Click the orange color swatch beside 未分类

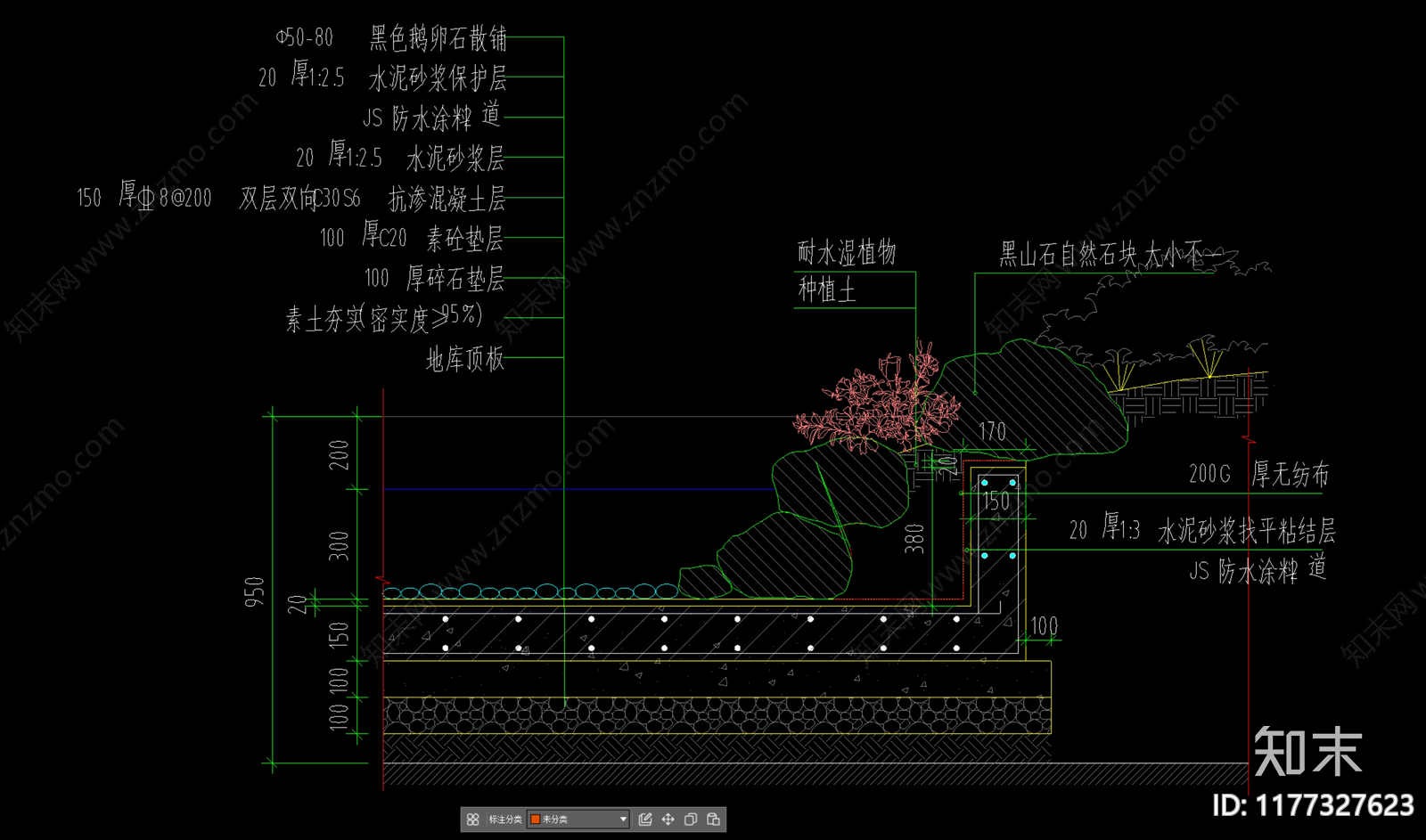click(535, 820)
